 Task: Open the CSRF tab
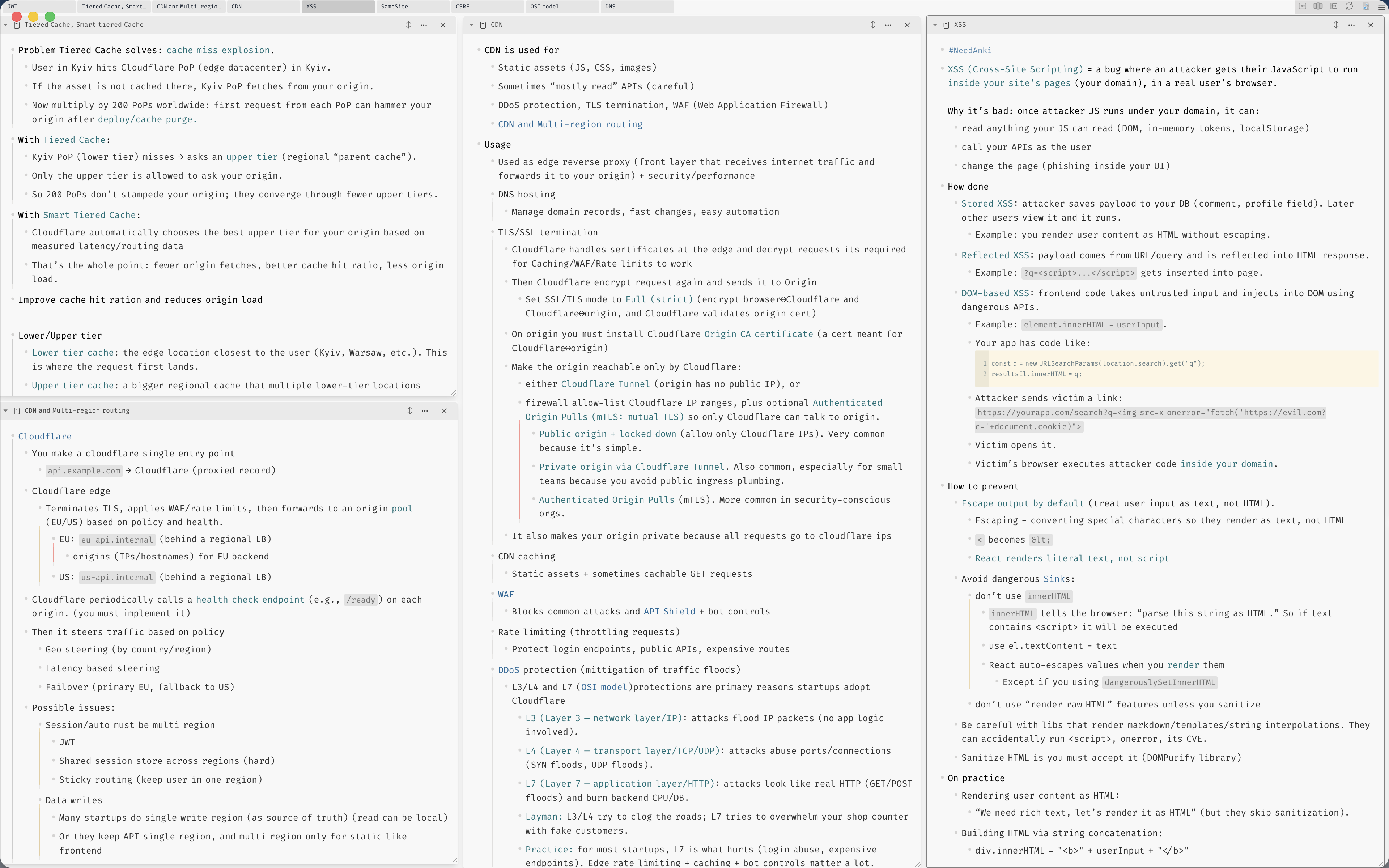487,6
